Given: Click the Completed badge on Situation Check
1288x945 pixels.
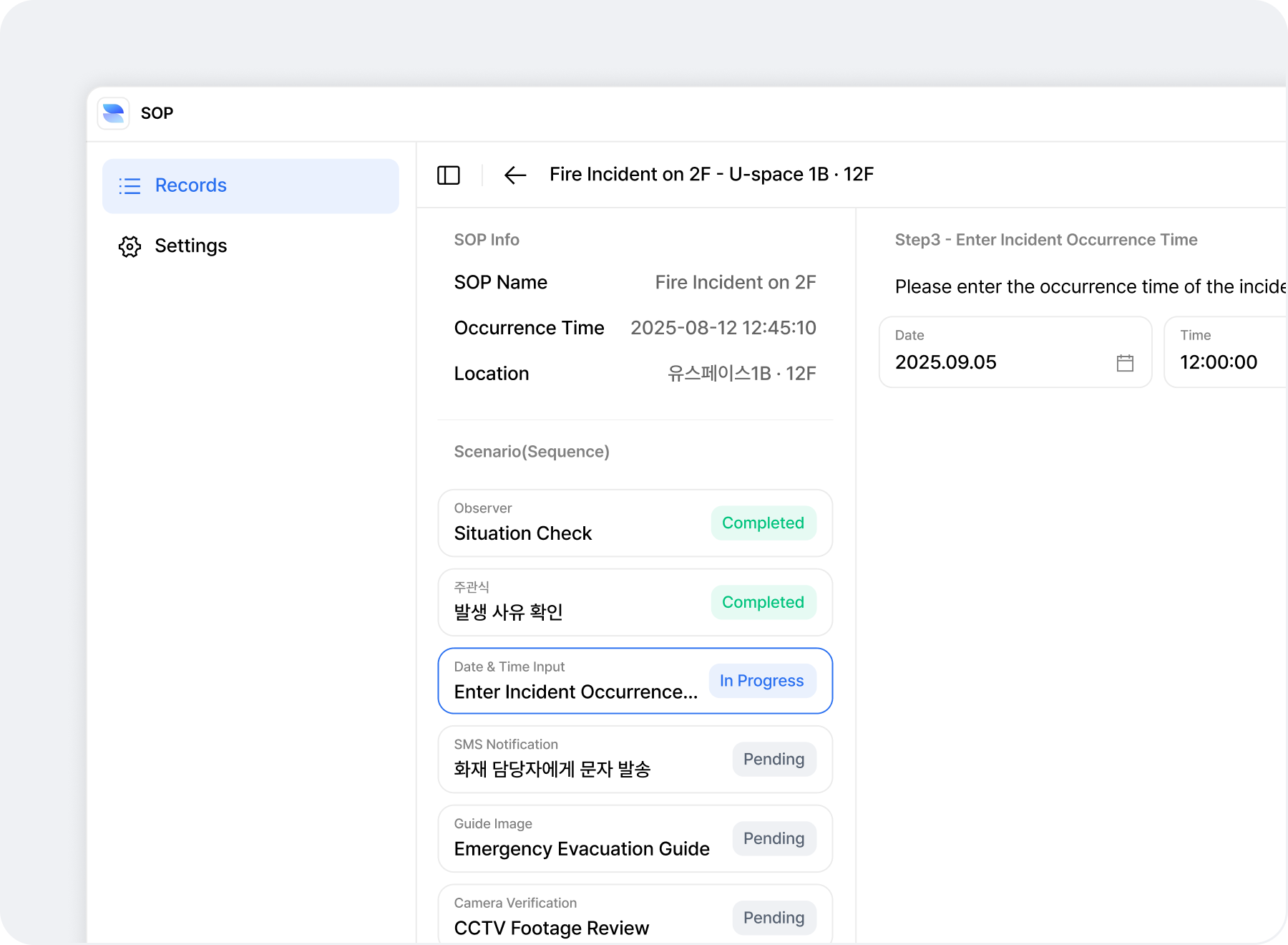Looking at the screenshot, I should (763, 523).
